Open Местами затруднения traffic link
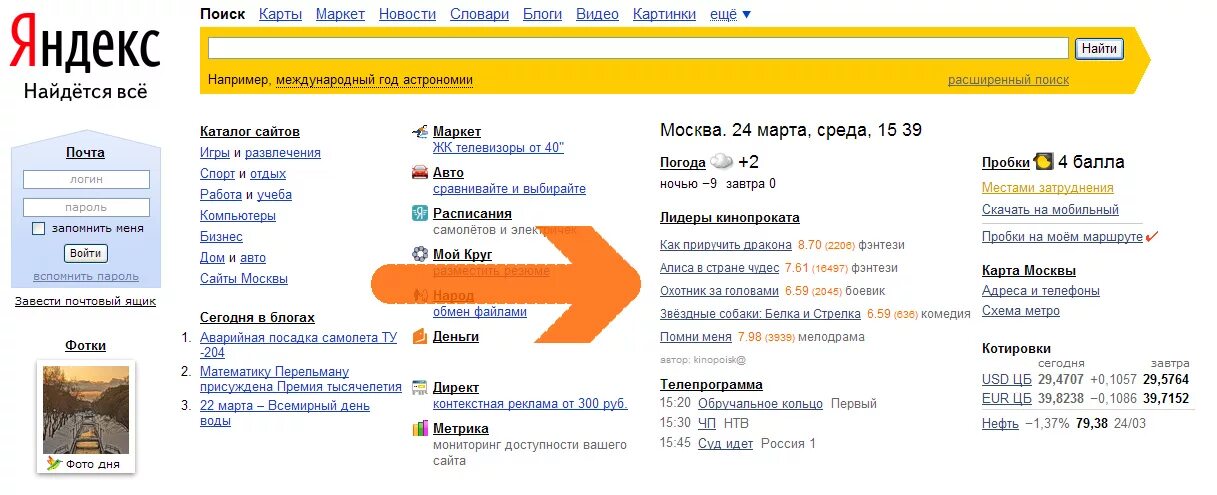Viewport: 1217px width, 495px height. click(1047, 188)
